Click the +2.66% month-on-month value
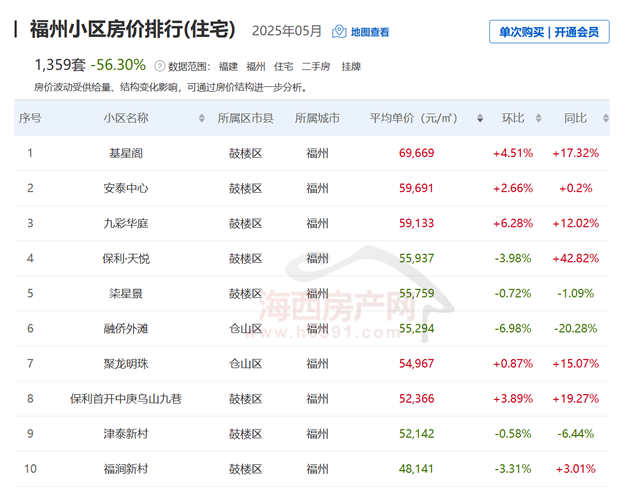The width and height of the screenshot is (640, 498). [x=513, y=189]
